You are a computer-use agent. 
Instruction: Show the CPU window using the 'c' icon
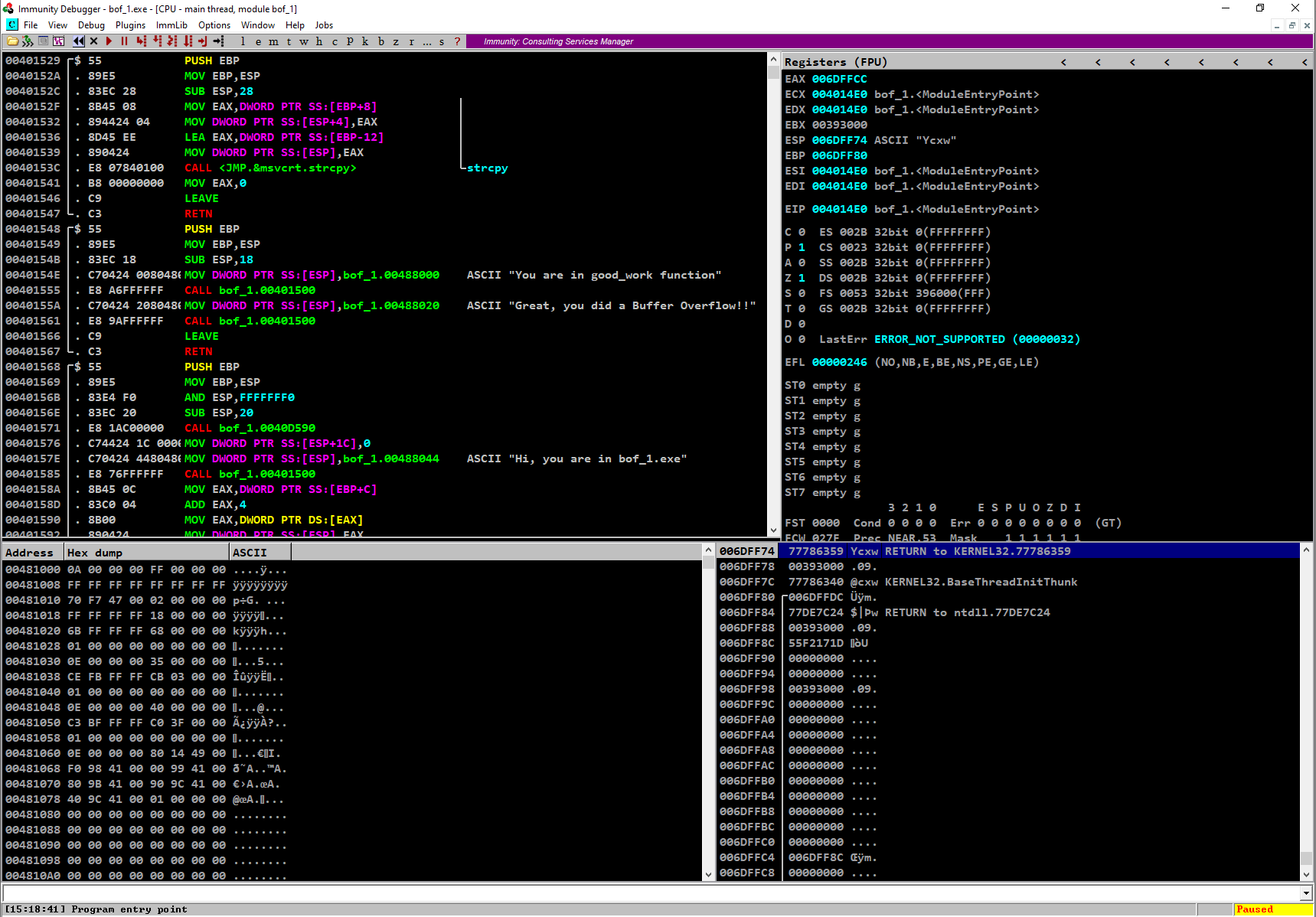(x=335, y=41)
